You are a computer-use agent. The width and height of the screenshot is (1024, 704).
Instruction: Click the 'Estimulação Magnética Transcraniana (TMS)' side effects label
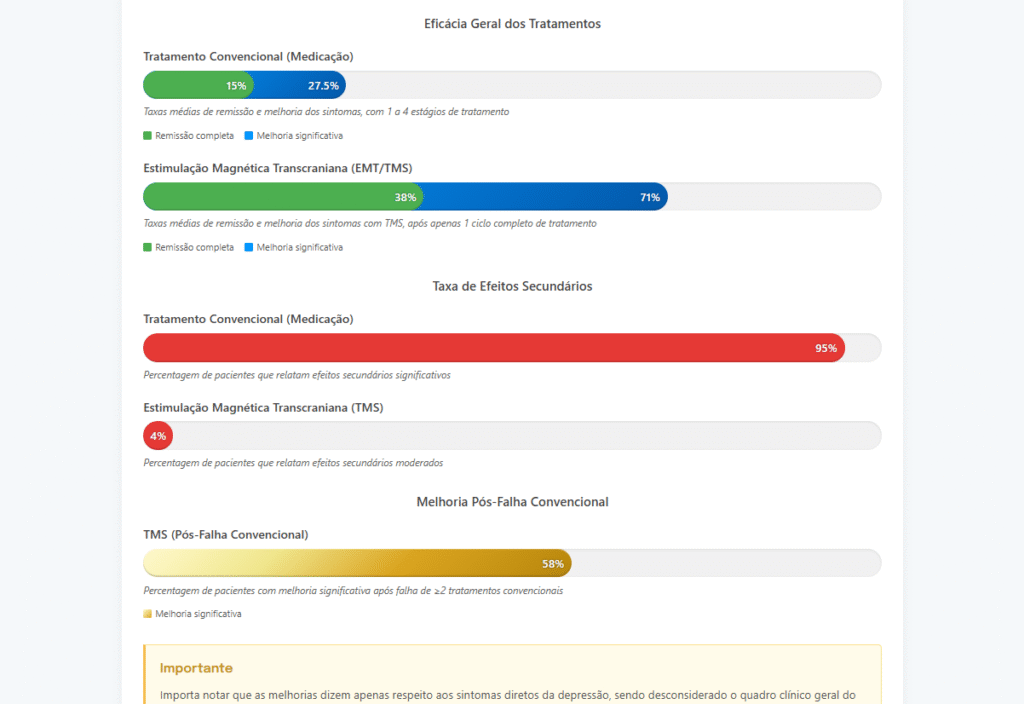click(263, 407)
